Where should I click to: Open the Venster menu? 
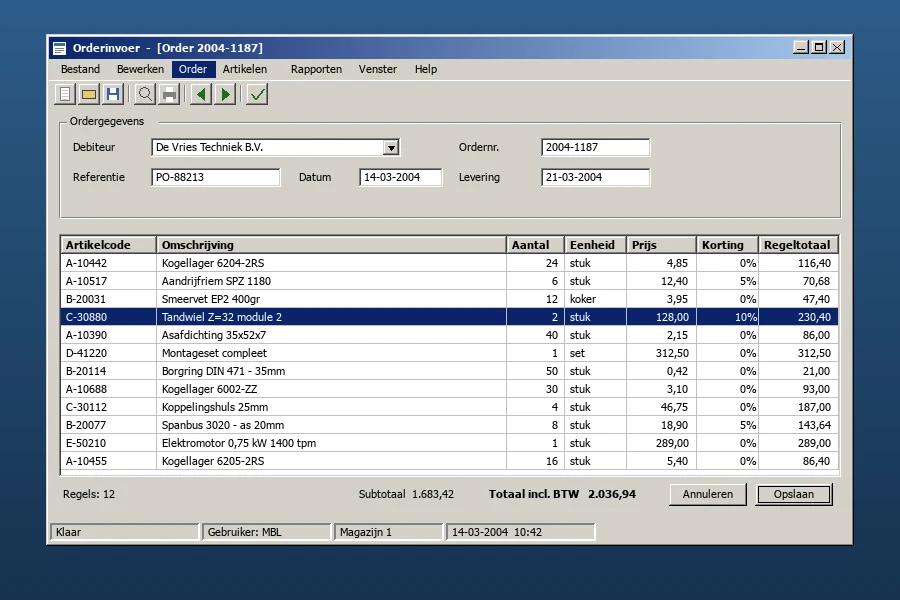coord(378,69)
